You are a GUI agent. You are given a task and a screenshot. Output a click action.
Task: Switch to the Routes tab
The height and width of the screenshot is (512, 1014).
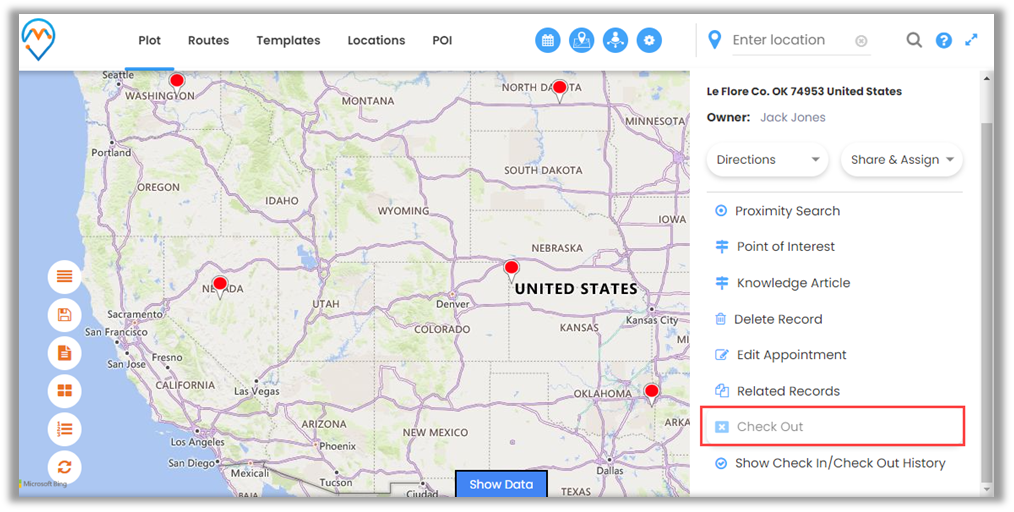208,41
